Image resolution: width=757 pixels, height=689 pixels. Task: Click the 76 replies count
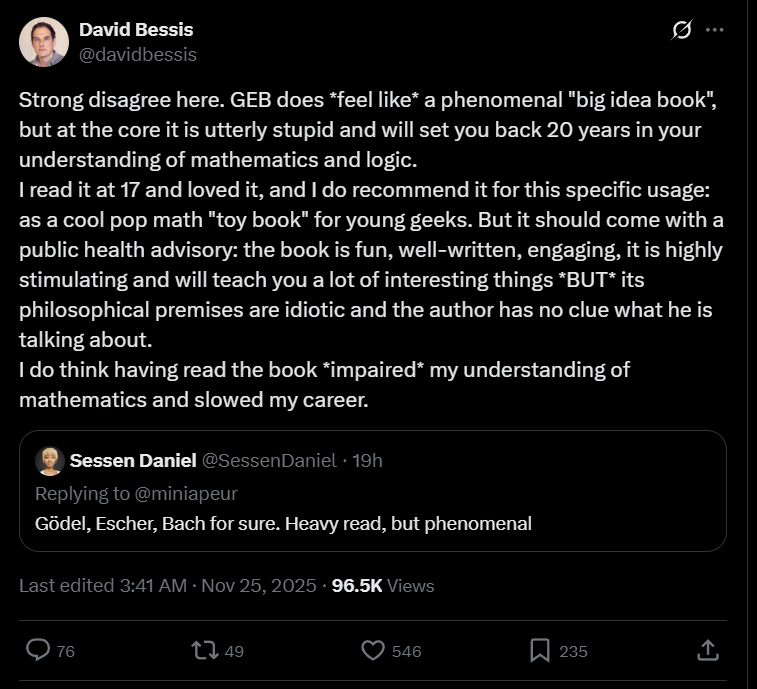click(x=66, y=651)
